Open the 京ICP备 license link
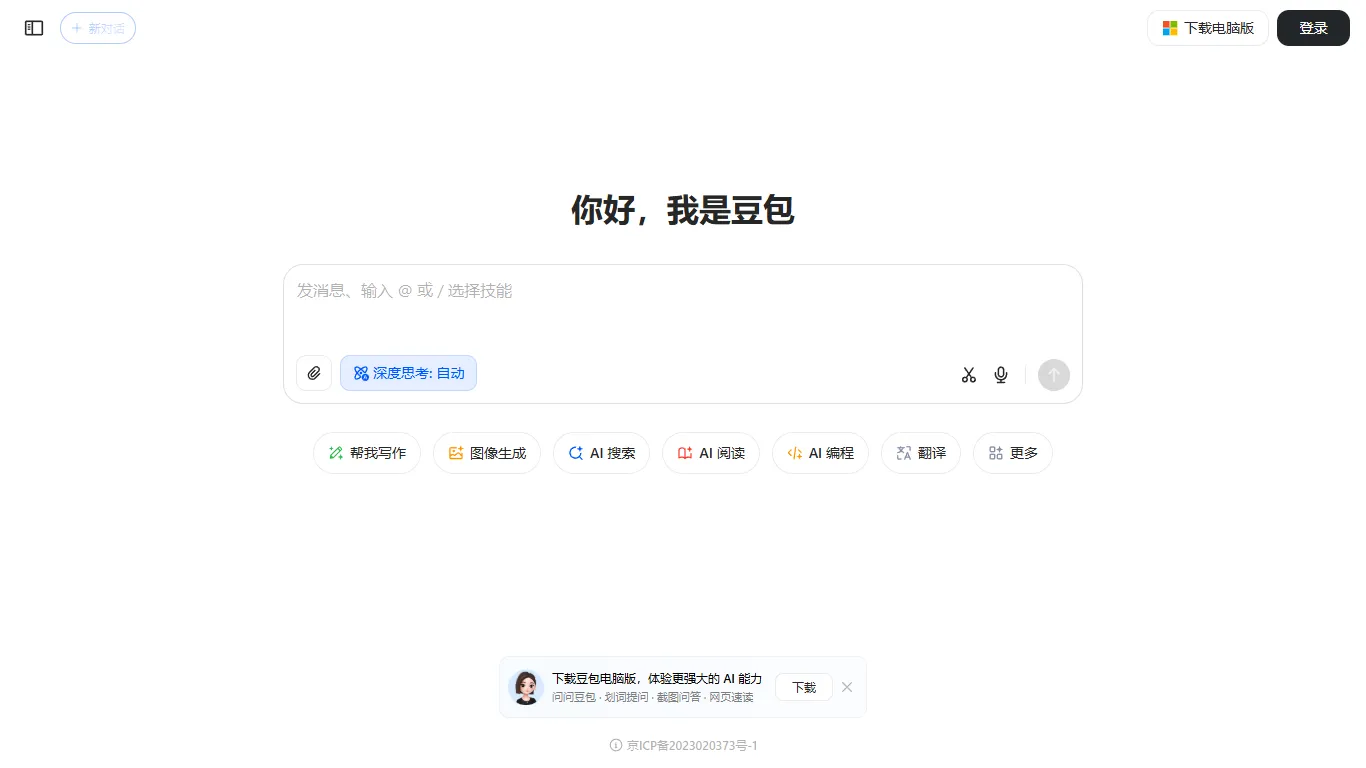 [691, 745]
